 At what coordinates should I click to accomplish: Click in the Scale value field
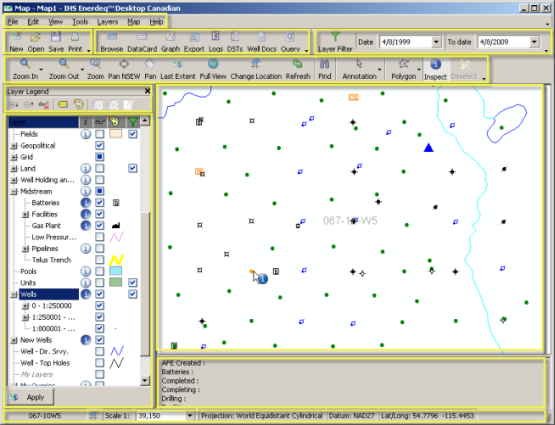pyautogui.click(x=161, y=416)
